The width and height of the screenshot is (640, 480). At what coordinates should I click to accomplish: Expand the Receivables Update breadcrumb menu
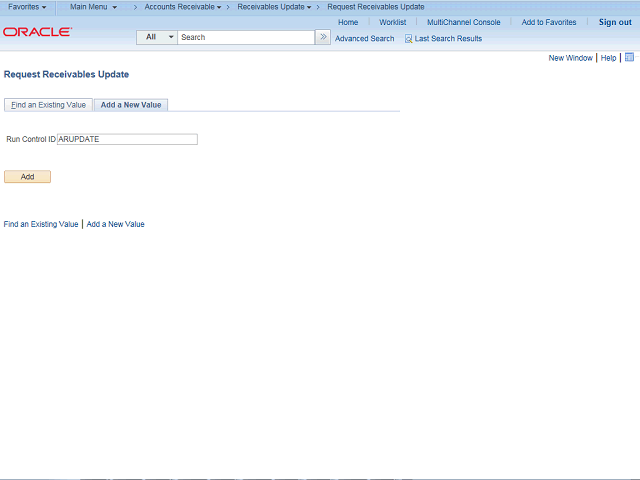(x=274, y=7)
